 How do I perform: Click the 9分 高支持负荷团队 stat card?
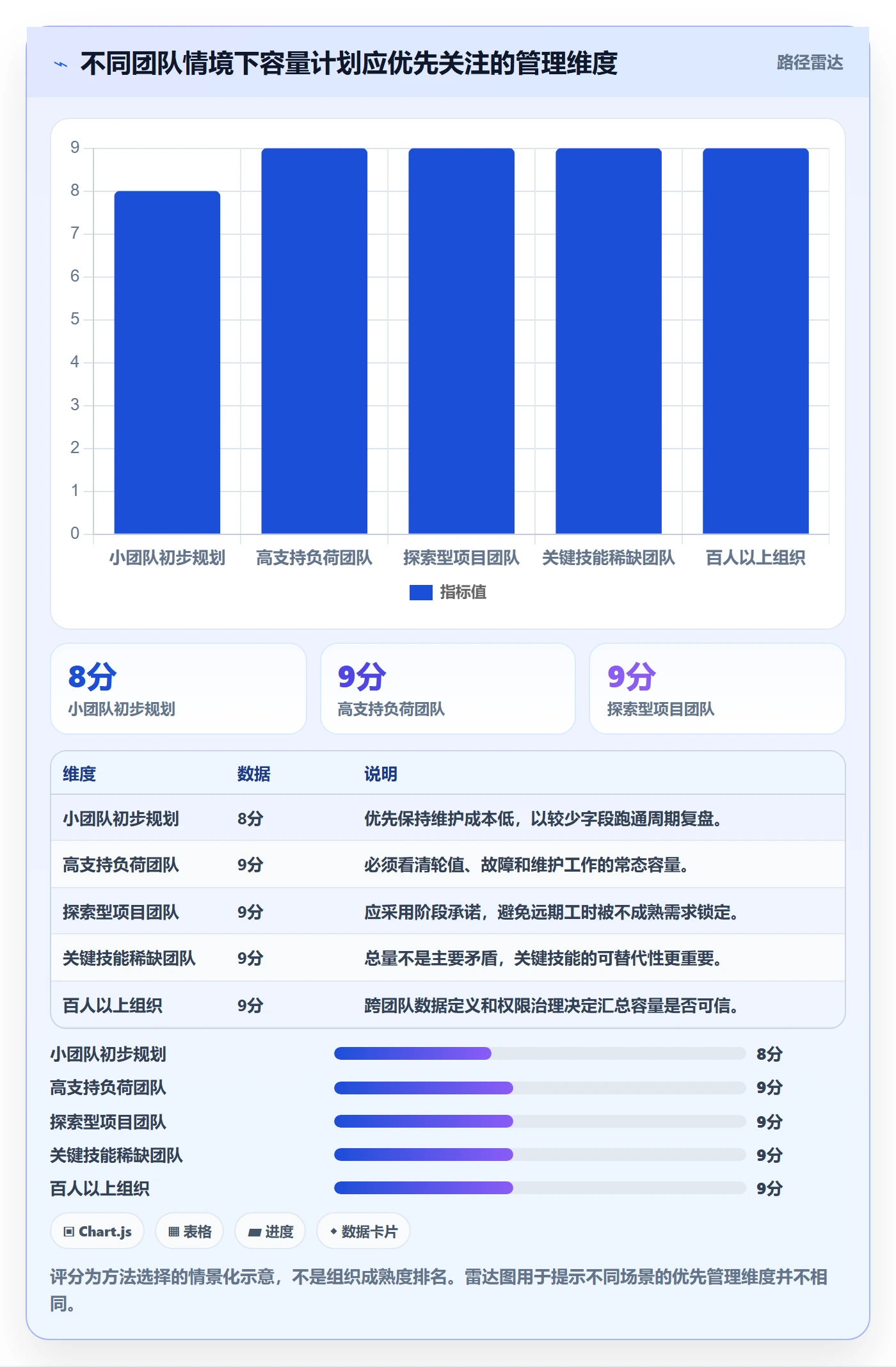coord(448,689)
